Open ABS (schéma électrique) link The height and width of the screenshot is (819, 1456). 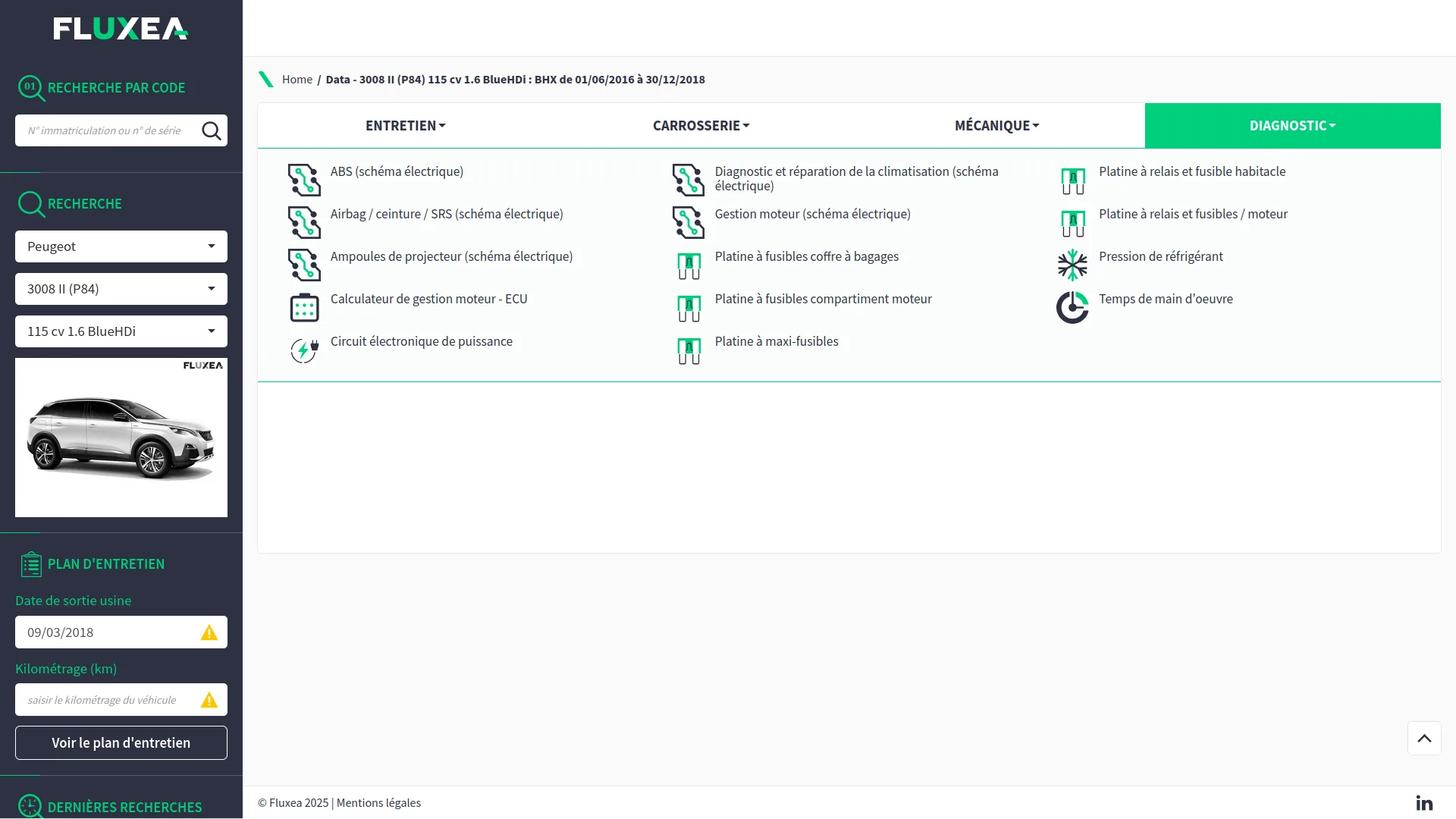tap(397, 171)
